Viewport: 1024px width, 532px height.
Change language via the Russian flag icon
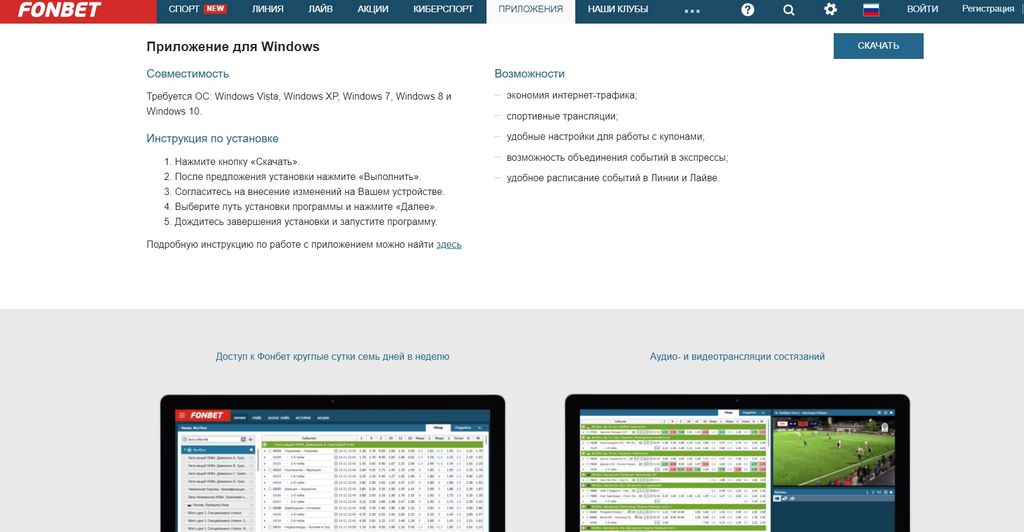(x=871, y=9)
